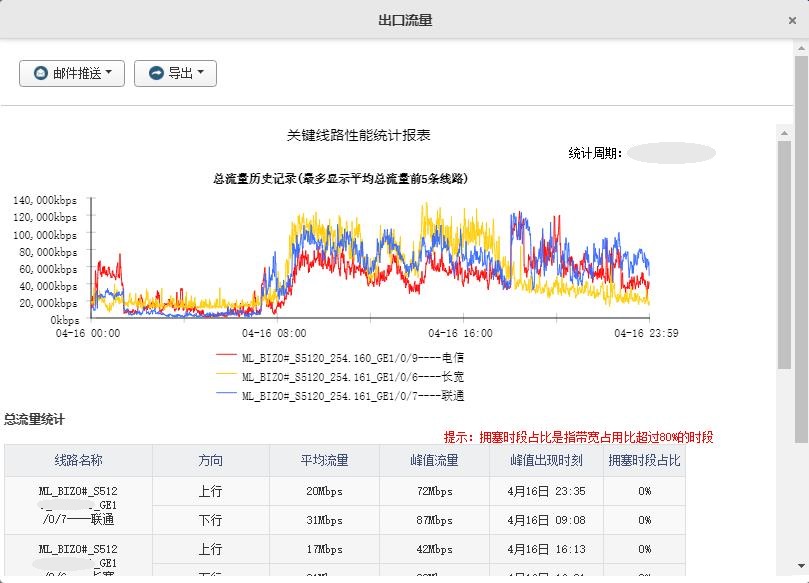Click the envelope icon on 邮件推送 button
Image resolution: width=809 pixels, height=583 pixels.
coord(39,72)
